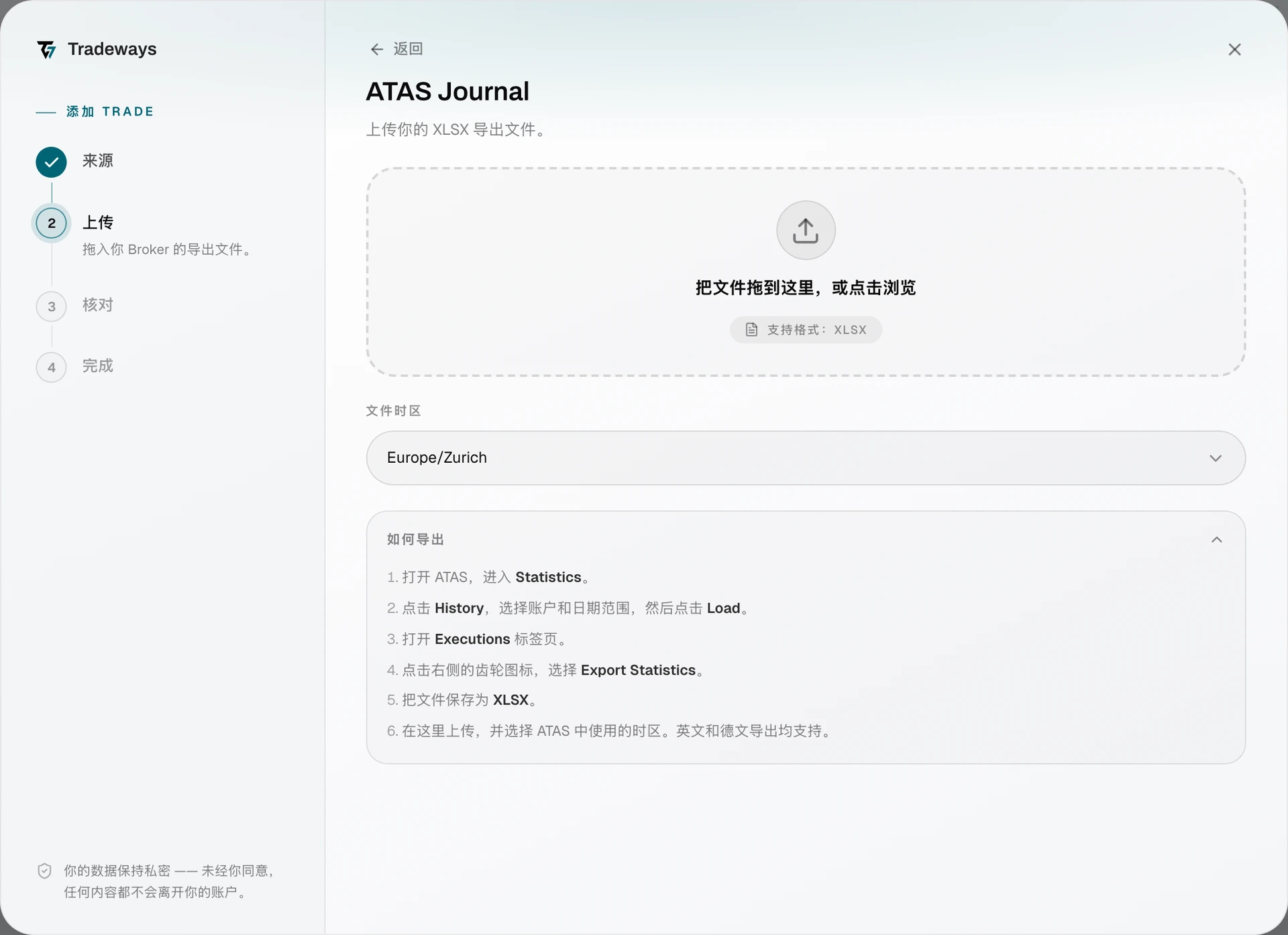Click the 上传你的 XLSX 导出文件 subtitle

tap(457, 129)
